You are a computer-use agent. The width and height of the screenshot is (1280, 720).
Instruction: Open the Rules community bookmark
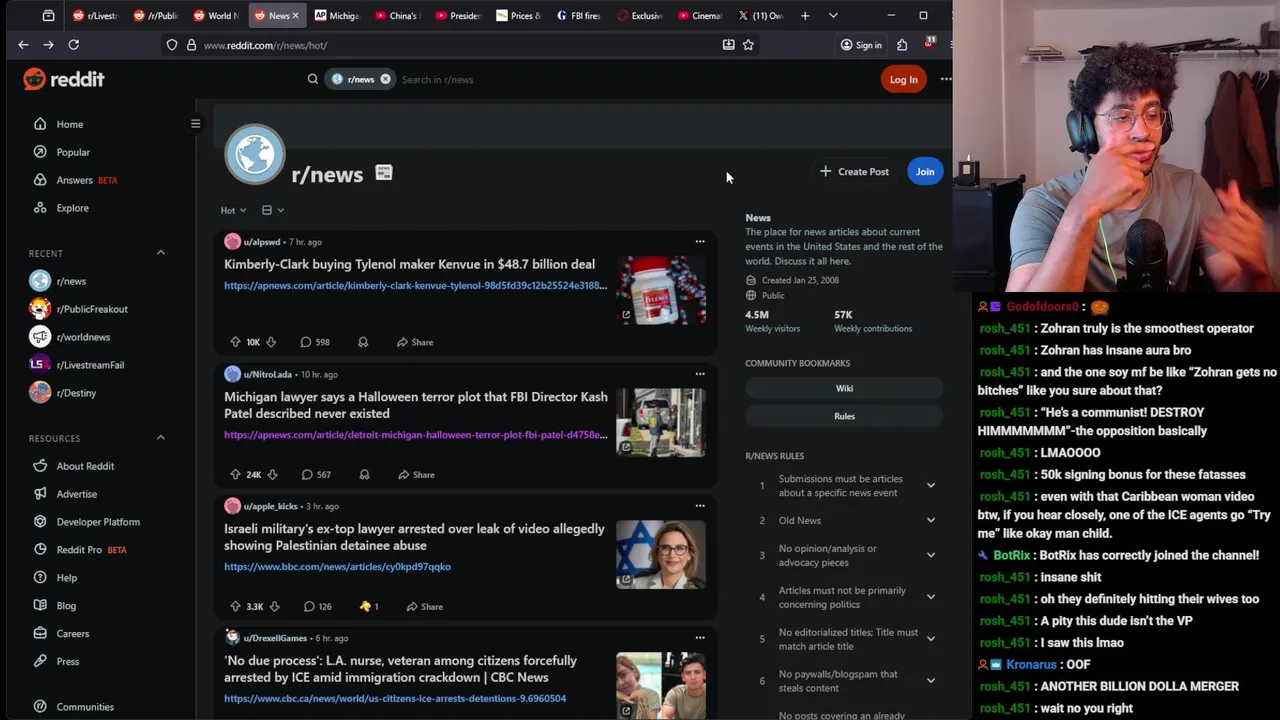(x=844, y=416)
